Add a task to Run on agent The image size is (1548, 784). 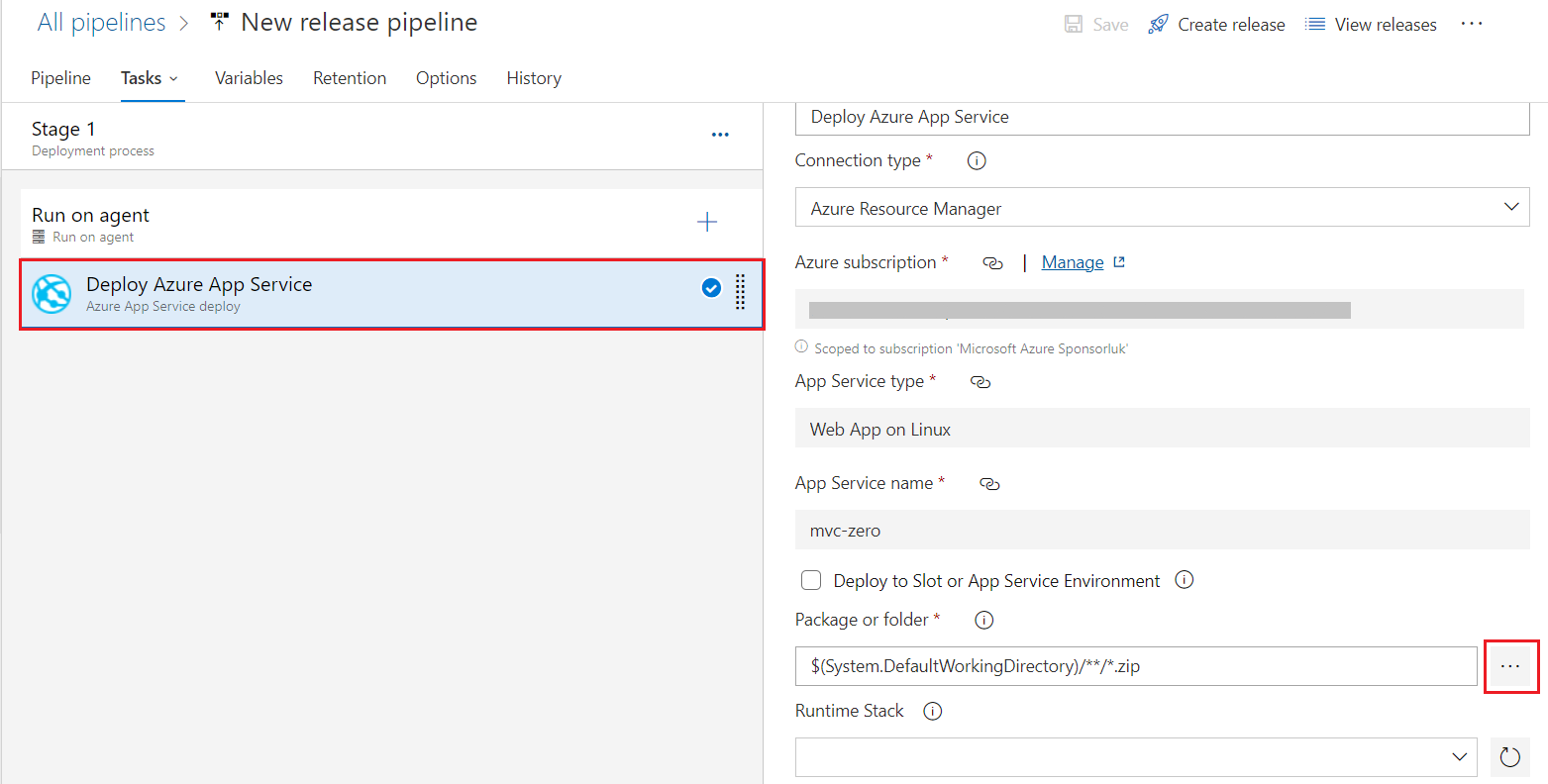click(x=707, y=222)
